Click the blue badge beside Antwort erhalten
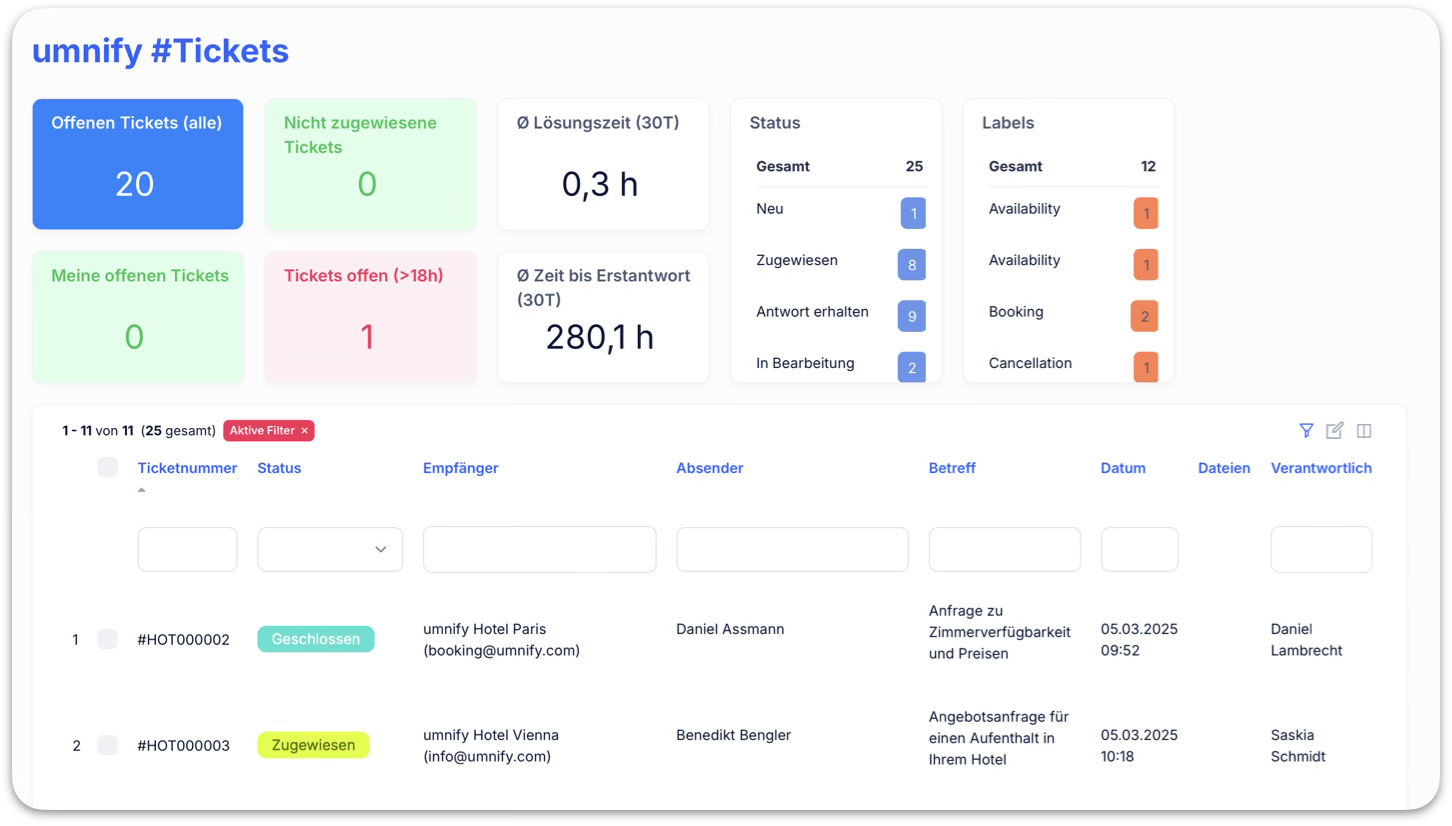 (911, 316)
